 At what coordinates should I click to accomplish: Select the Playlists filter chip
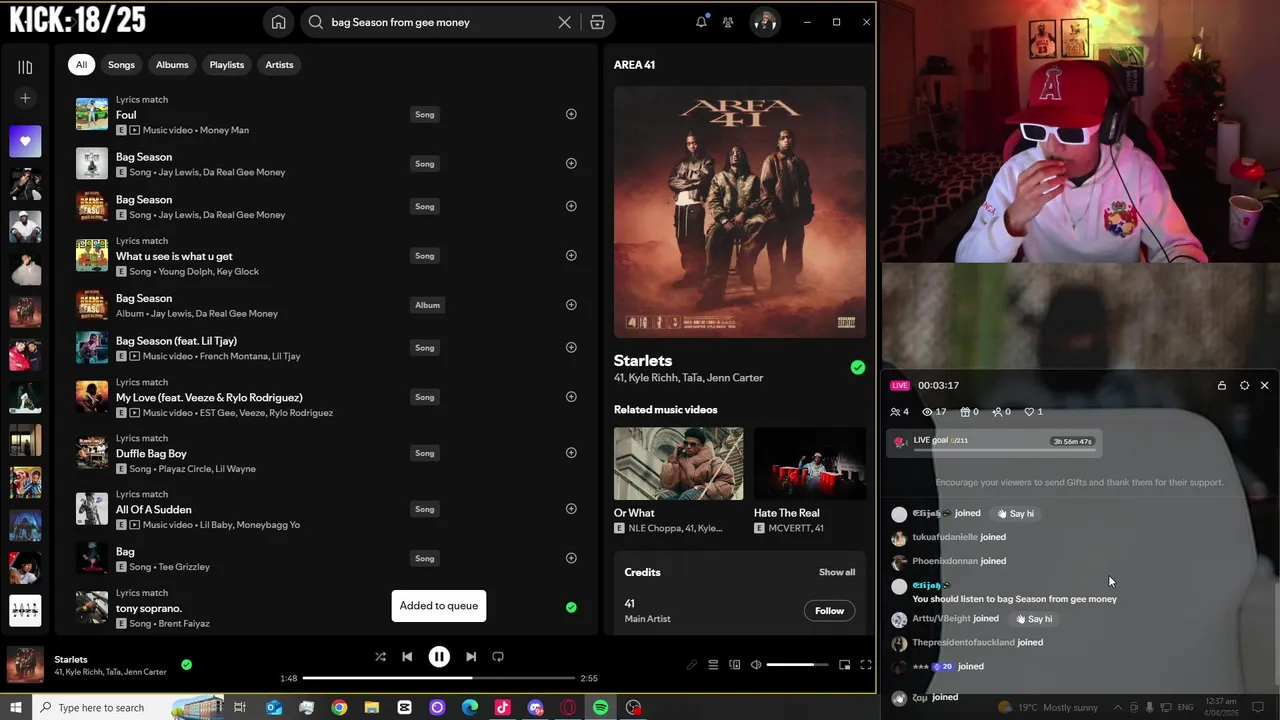[x=227, y=65]
